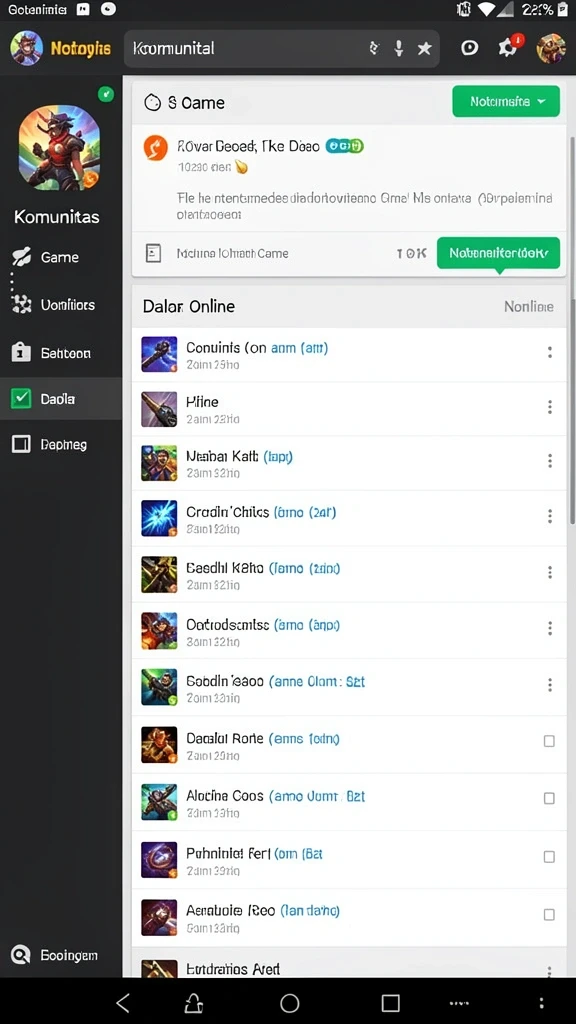Viewport: 576px width, 1024px height.
Task: Open more options for Eaedhl Kaho row
Action: (550, 573)
